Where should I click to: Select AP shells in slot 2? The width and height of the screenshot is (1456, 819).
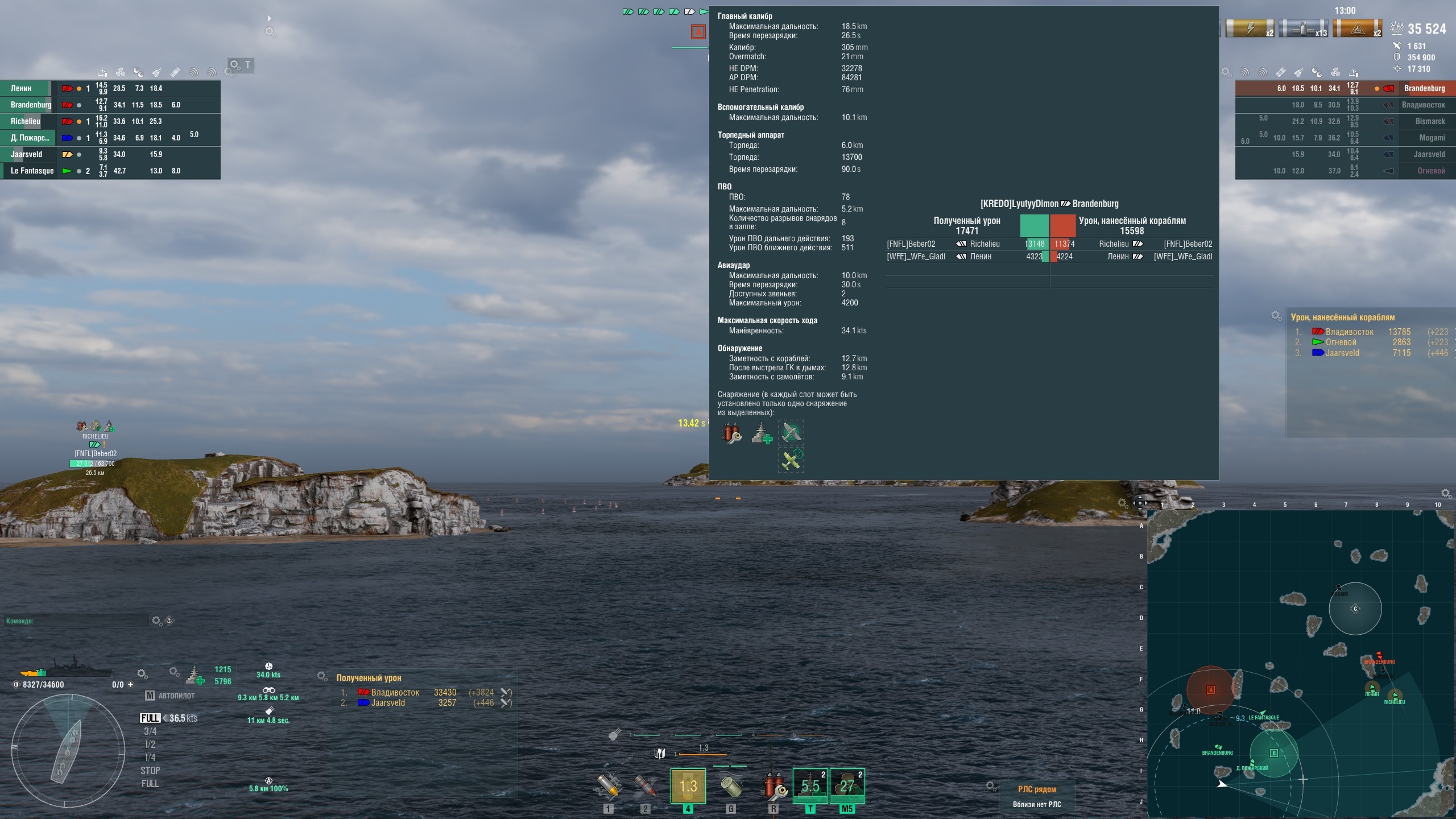[x=645, y=786]
